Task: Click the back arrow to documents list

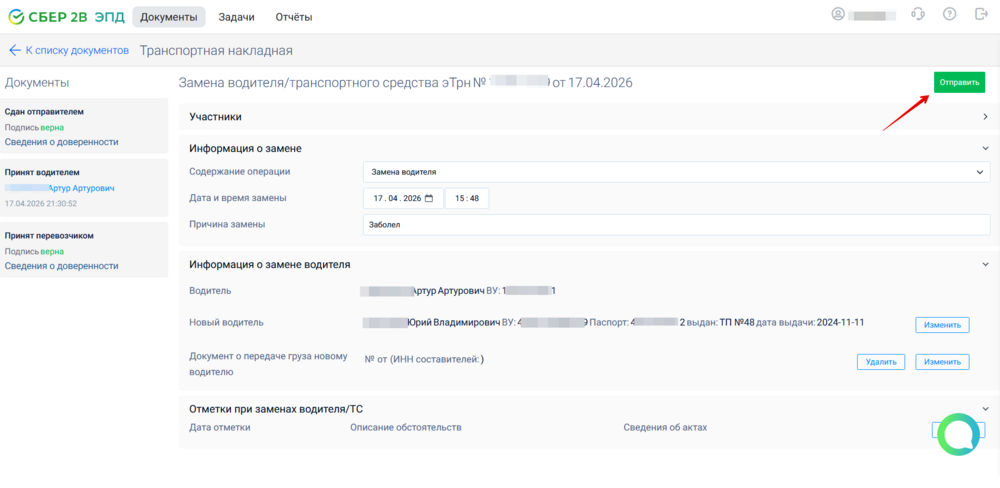Action: point(15,50)
